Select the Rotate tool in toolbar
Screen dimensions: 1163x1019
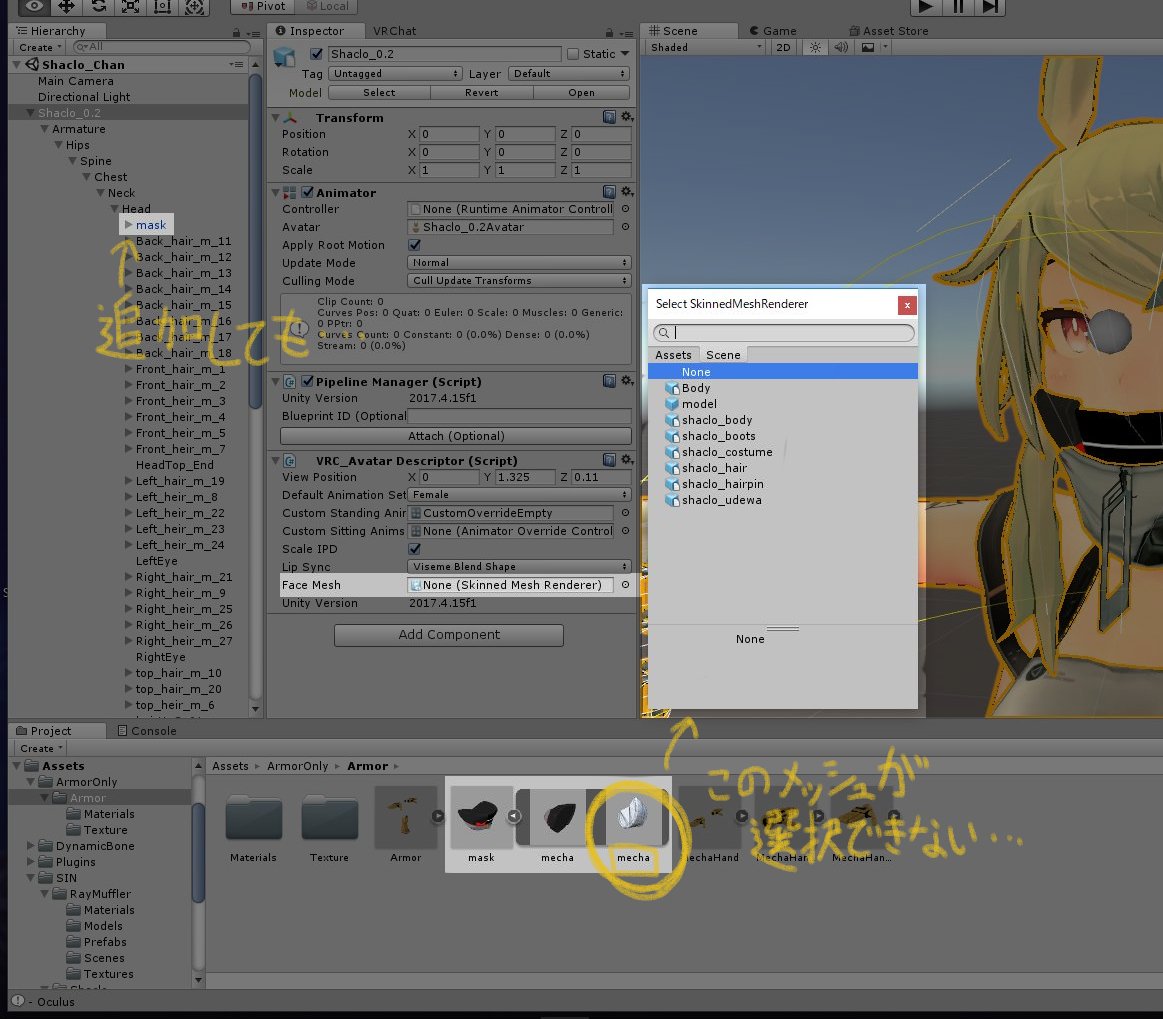(99, 7)
